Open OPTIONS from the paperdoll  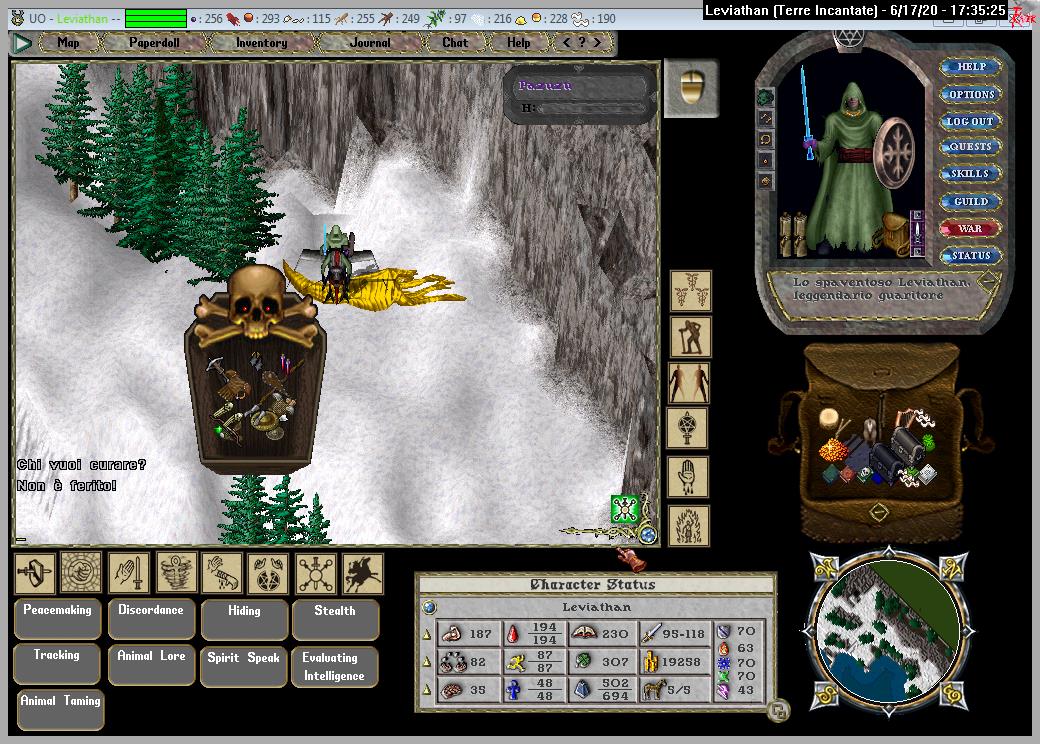(x=971, y=94)
